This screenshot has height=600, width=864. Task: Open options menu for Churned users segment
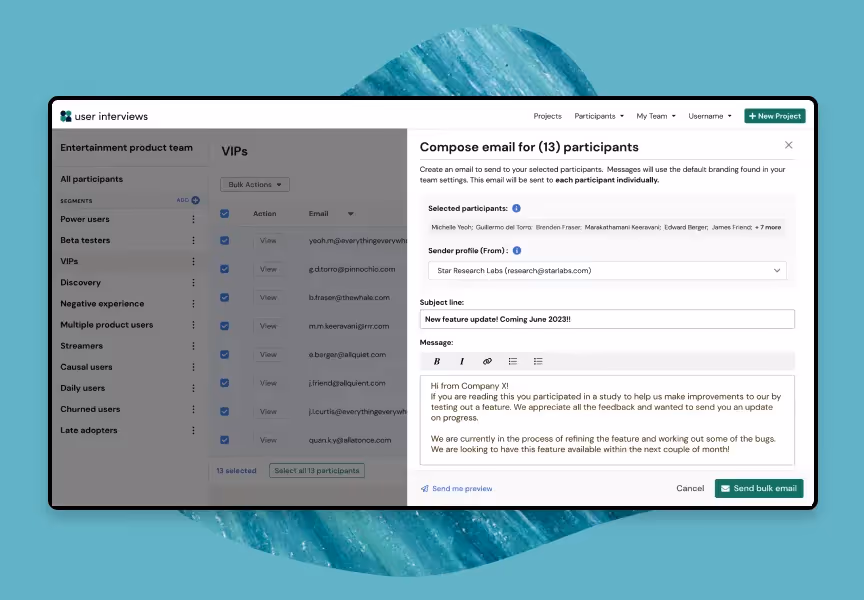click(193, 409)
